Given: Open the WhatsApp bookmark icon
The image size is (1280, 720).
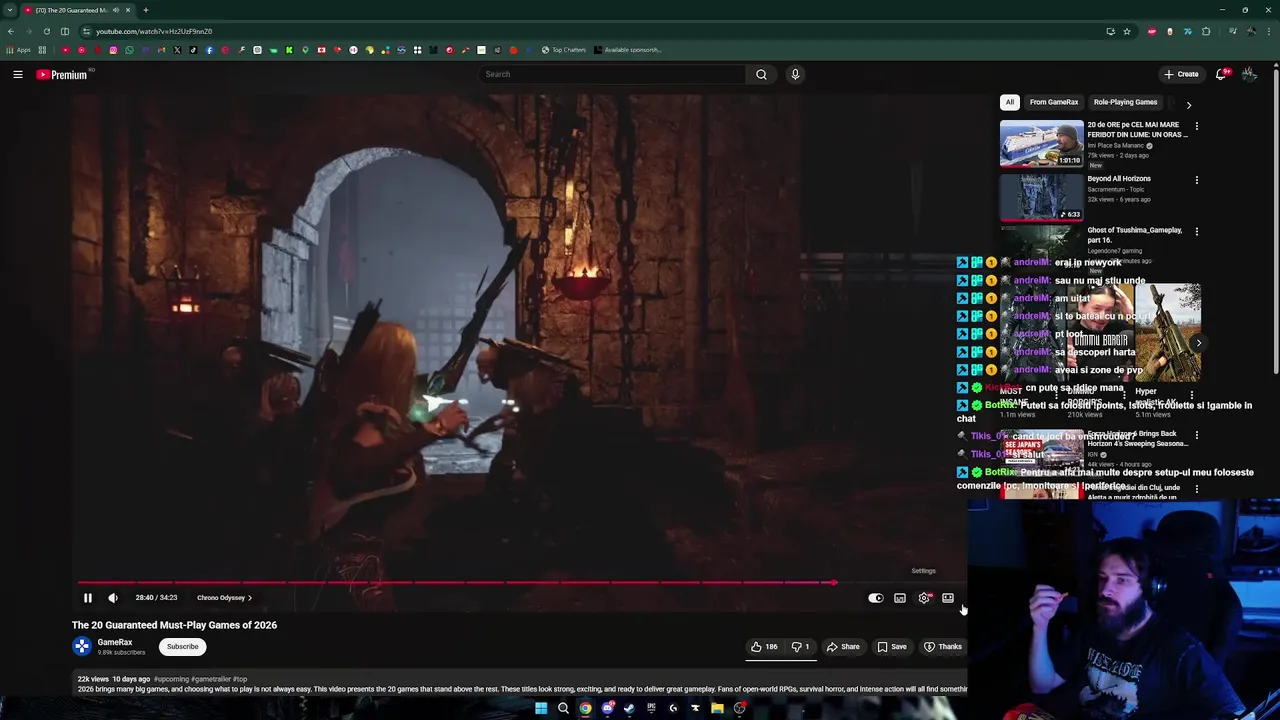Looking at the screenshot, I should [x=129, y=50].
